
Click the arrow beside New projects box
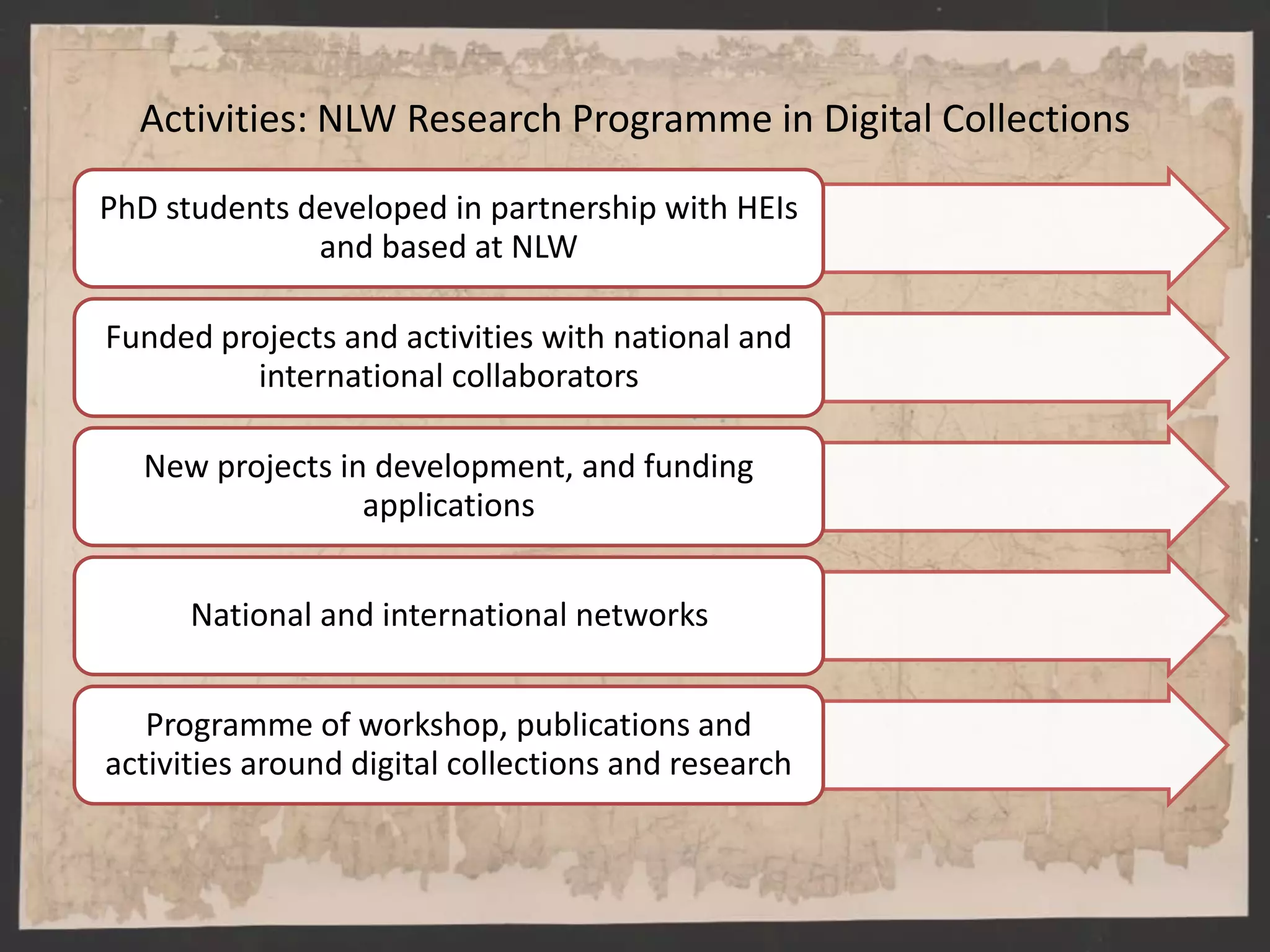(1026, 487)
